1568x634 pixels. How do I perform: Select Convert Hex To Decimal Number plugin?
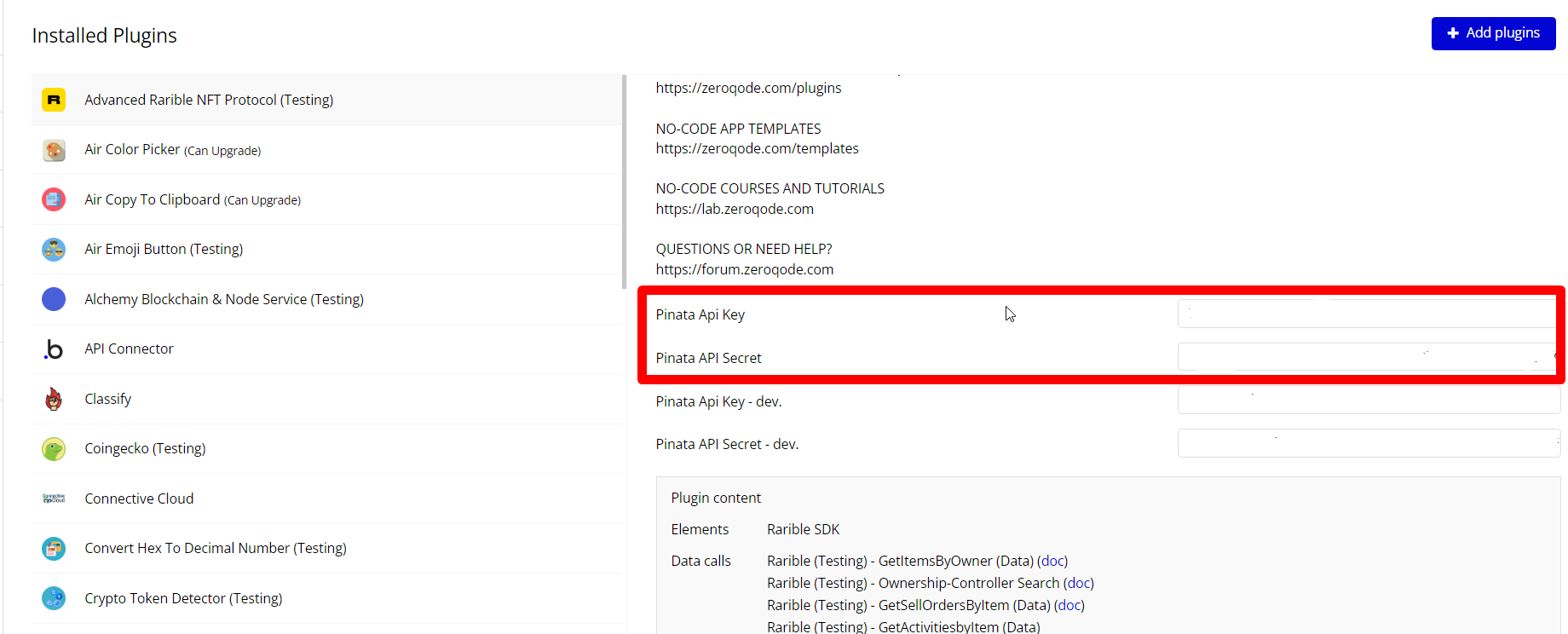[327, 548]
